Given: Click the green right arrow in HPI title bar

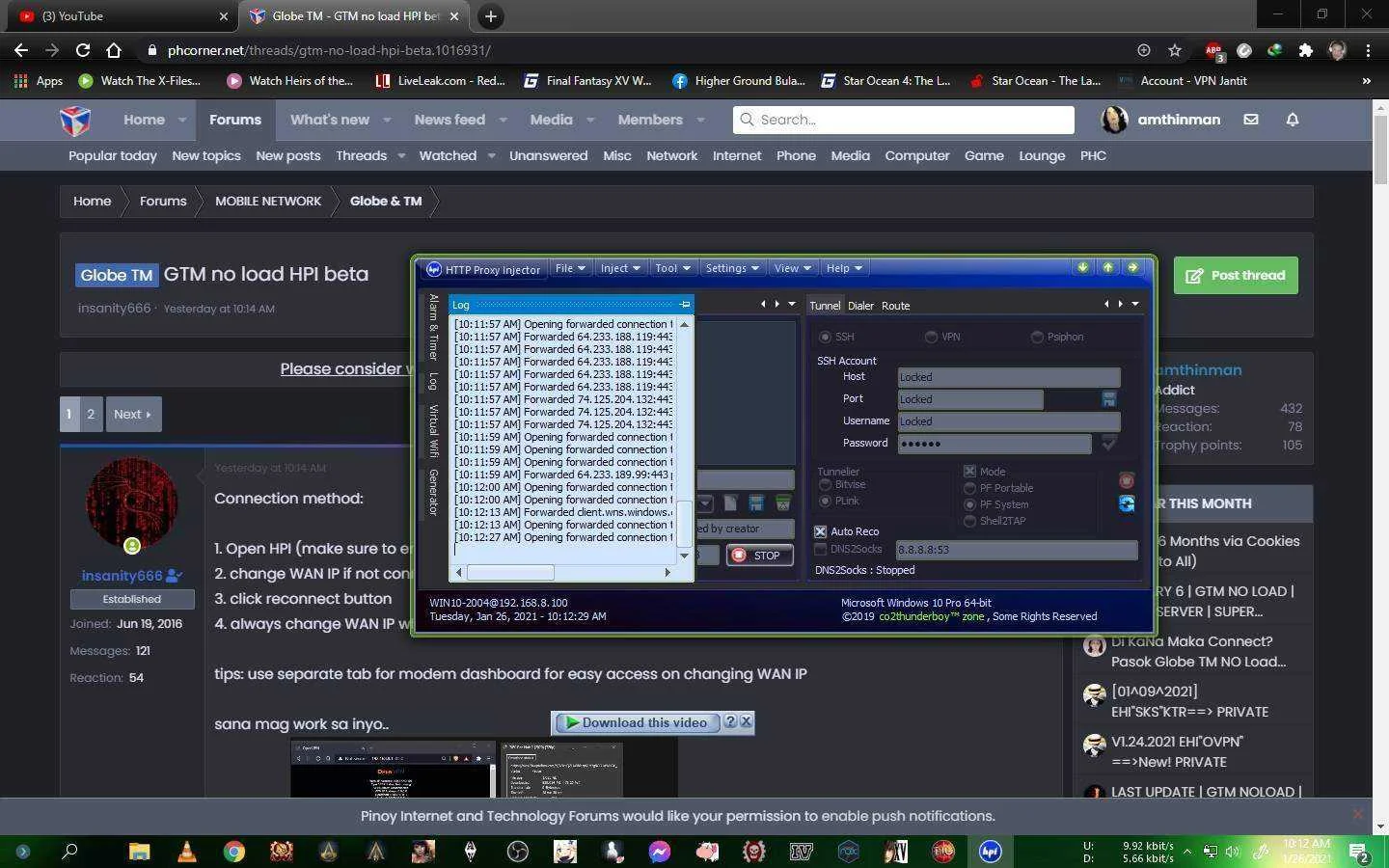Looking at the screenshot, I should coord(1132,267).
